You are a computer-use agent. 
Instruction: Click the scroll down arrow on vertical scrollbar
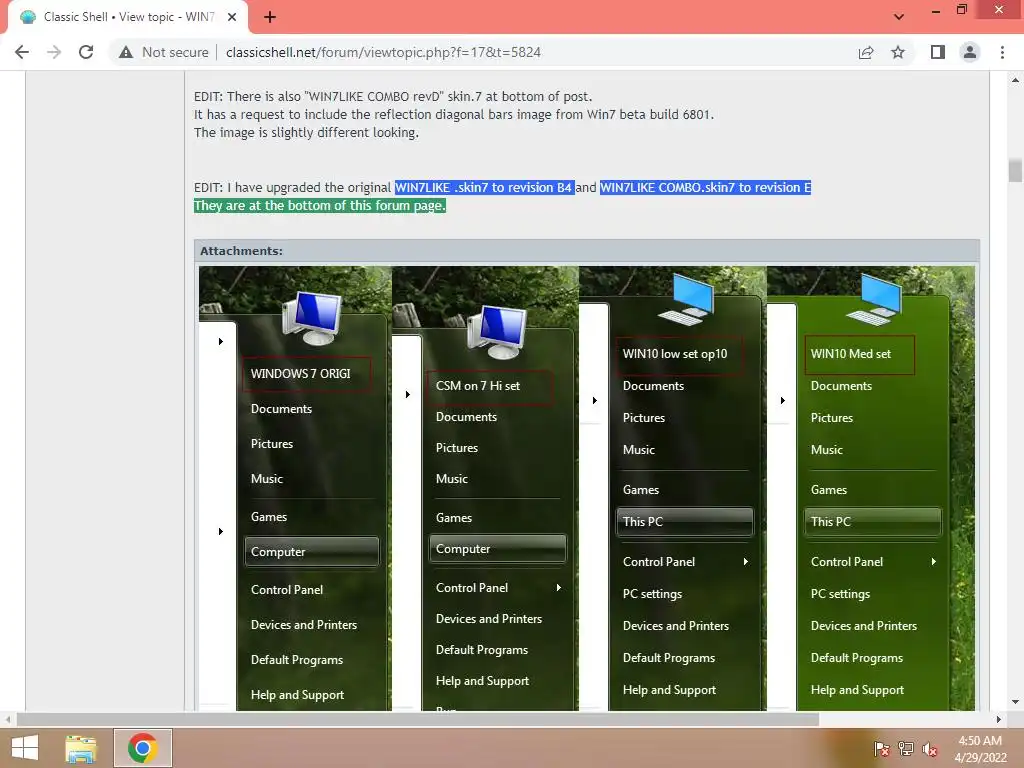coord(1015,702)
